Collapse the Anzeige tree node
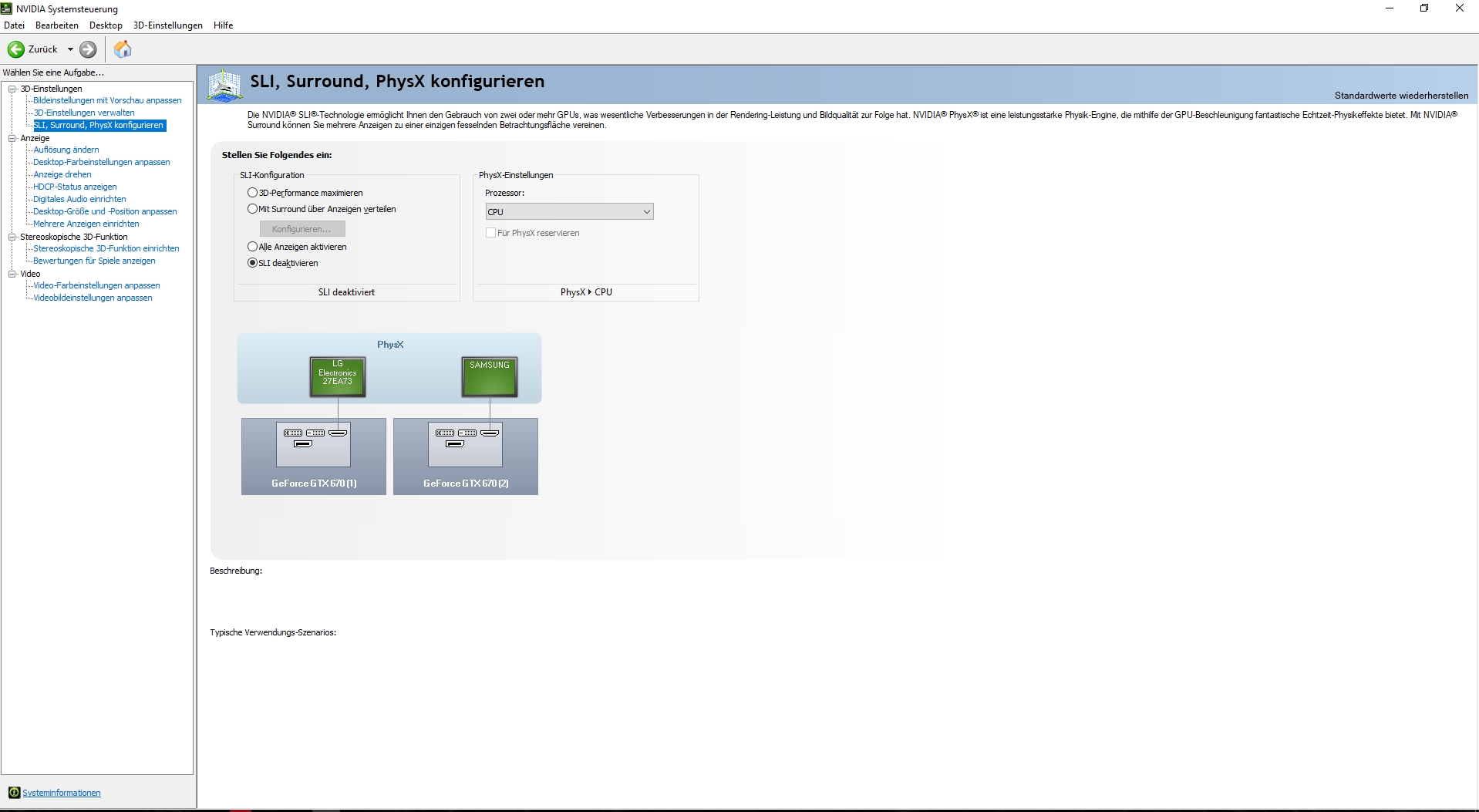Screen dimensions: 1479x812 [x=12, y=138]
